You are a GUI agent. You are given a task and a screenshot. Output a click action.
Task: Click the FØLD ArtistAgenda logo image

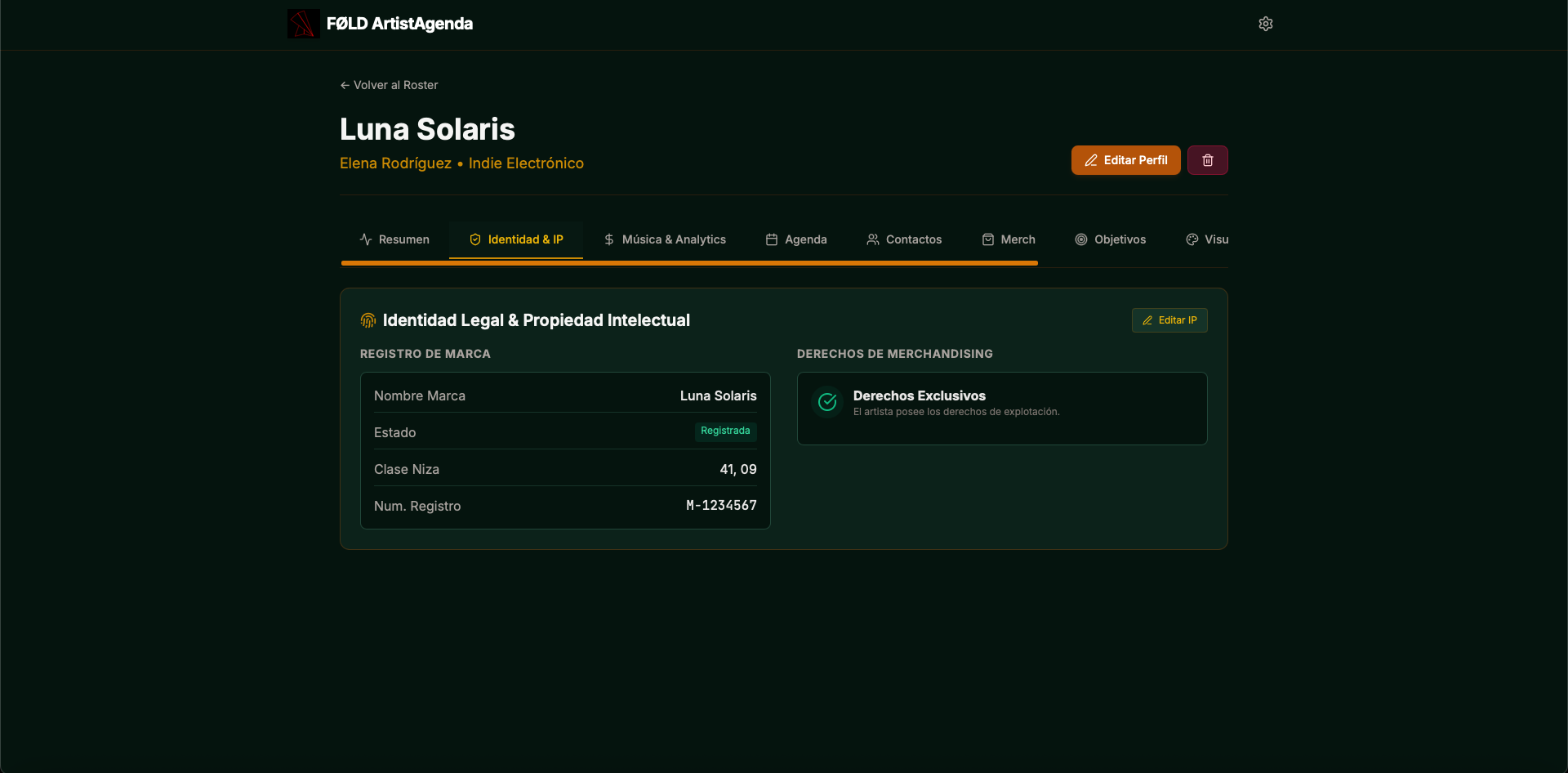click(303, 24)
